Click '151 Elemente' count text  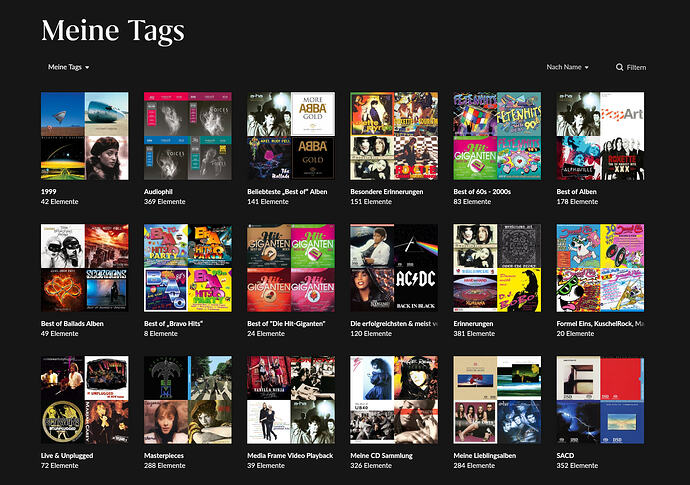pyautogui.click(x=371, y=202)
